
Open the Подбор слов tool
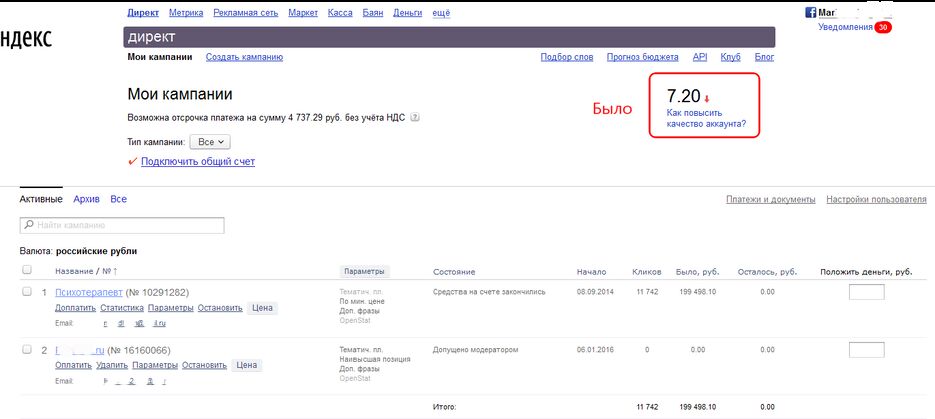click(567, 57)
